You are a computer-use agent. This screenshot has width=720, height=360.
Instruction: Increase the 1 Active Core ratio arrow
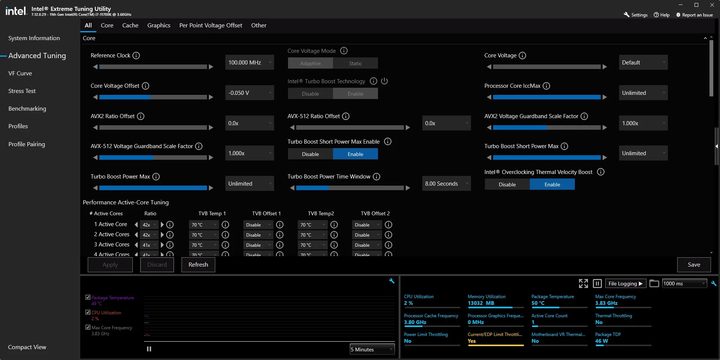pos(162,225)
